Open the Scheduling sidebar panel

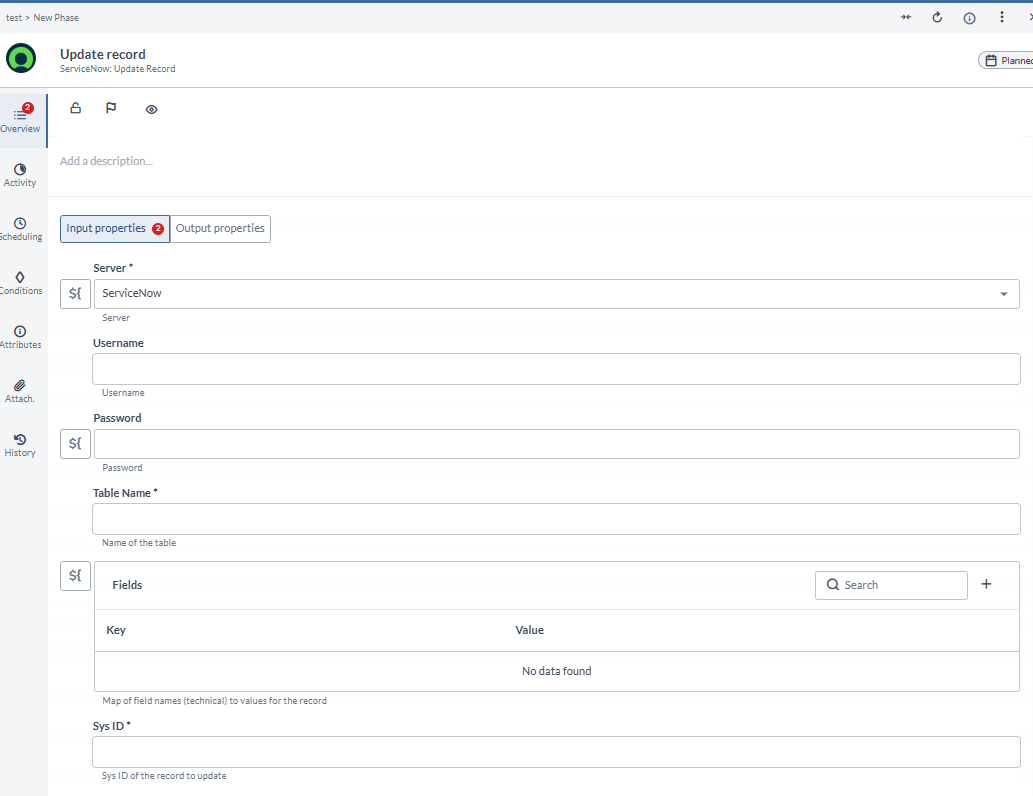click(21, 228)
